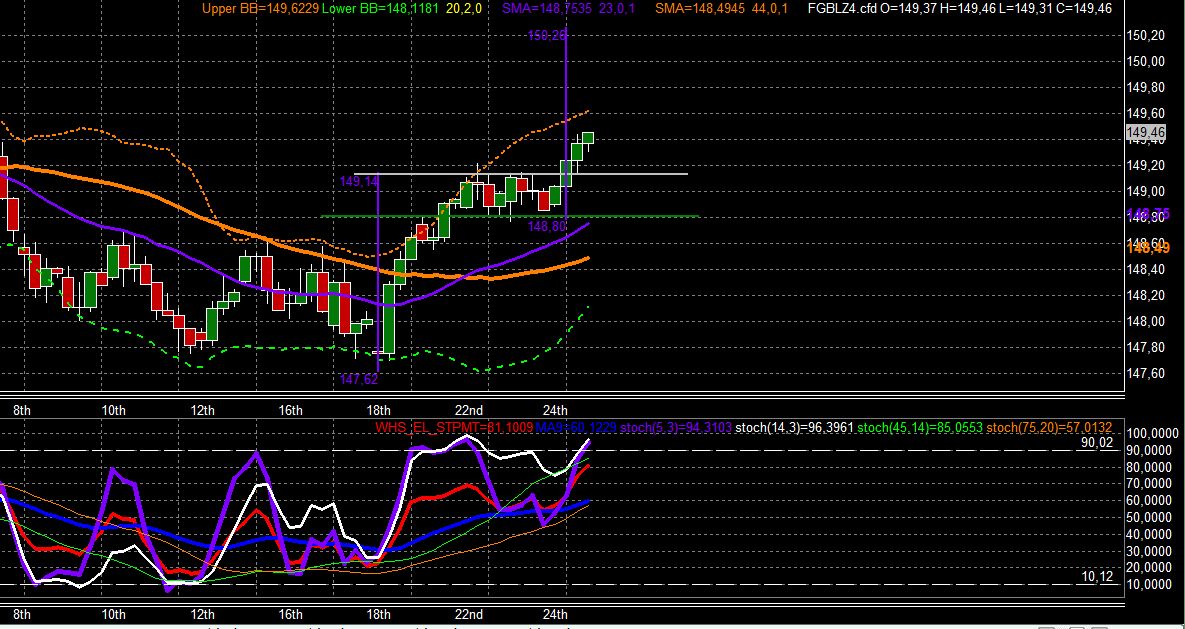Click the orange SMA=148,4945 legend entry
The image size is (1185, 629).
[702, 9]
